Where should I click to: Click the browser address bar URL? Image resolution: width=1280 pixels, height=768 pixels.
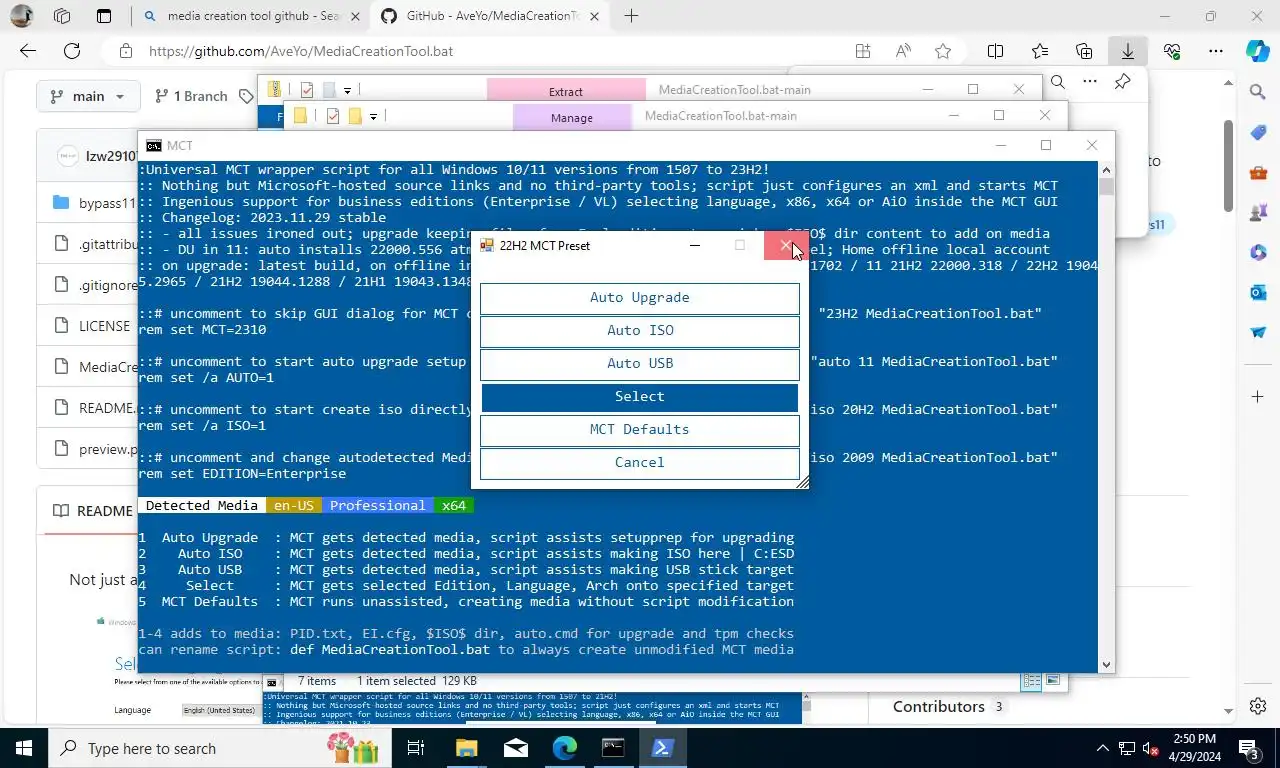point(301,51)
